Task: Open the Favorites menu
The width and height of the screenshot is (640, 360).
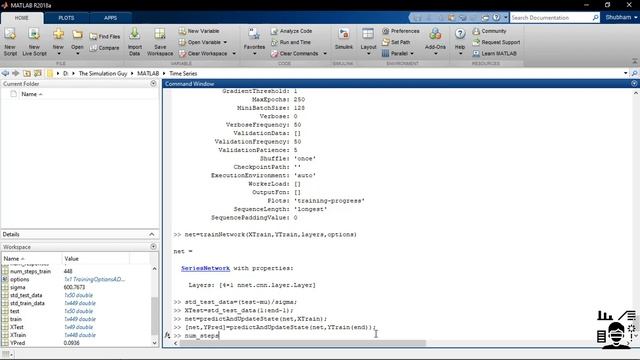Action: [254, 42]
